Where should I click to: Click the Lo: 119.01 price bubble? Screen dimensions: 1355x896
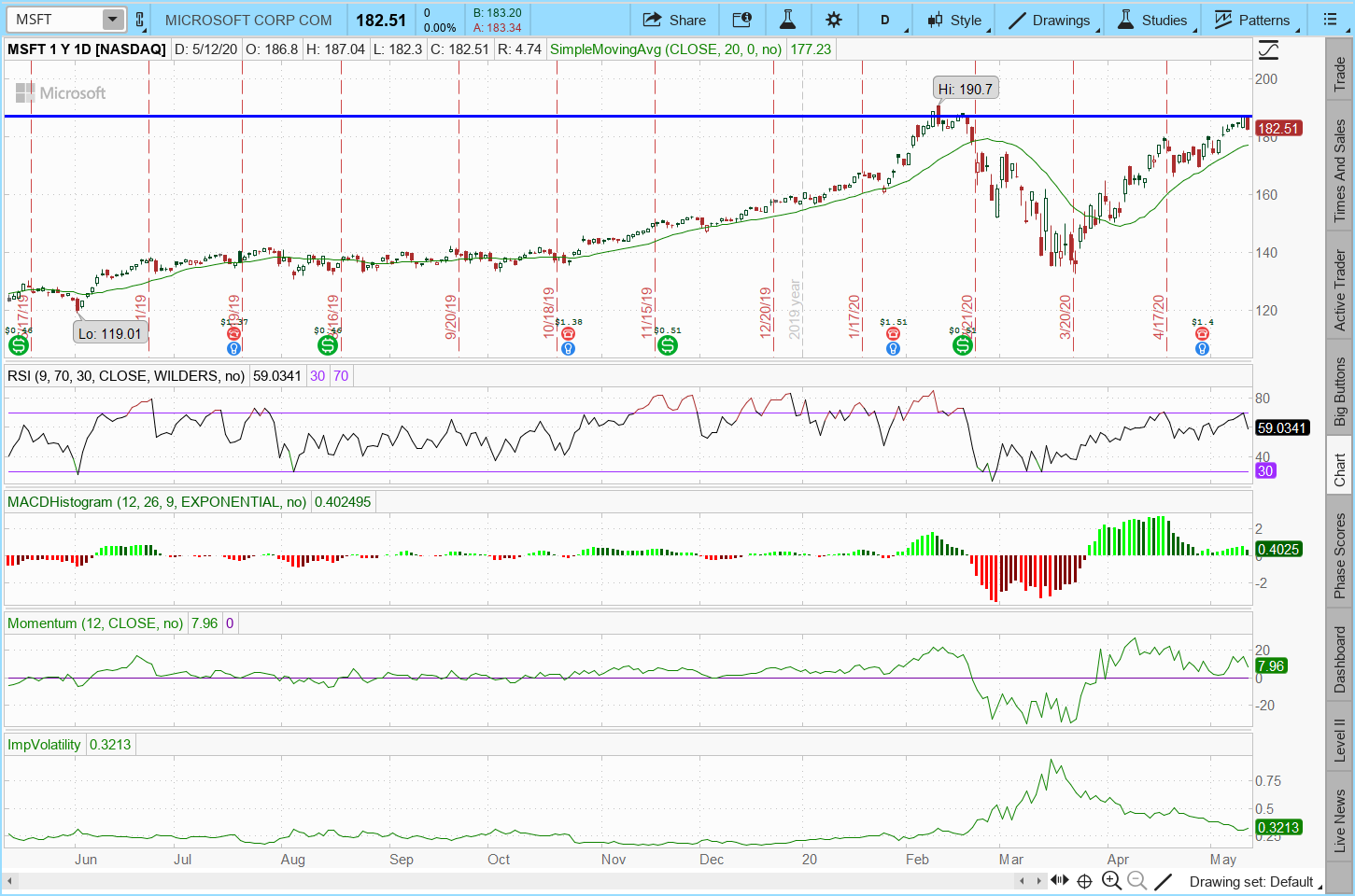point(110,333)
